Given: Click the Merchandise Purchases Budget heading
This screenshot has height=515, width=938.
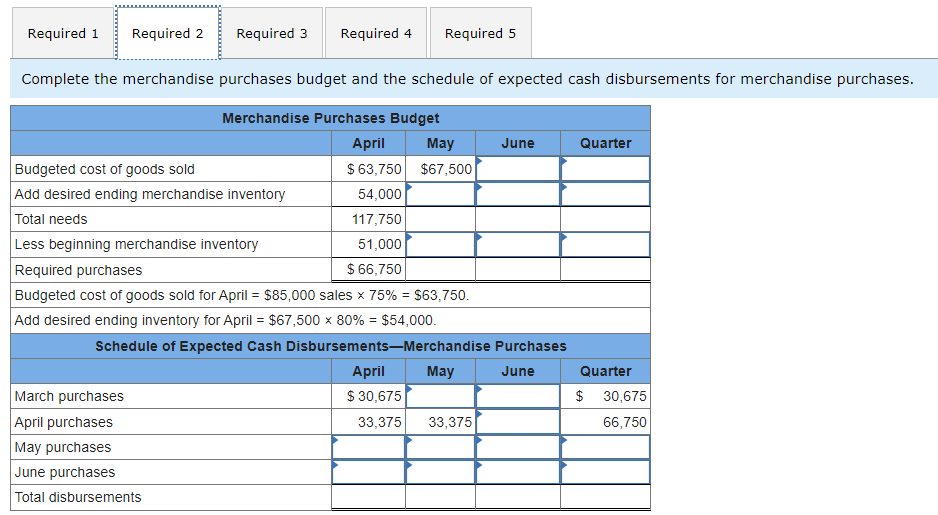Looking at the screenshot, I should tap(330, 118).
